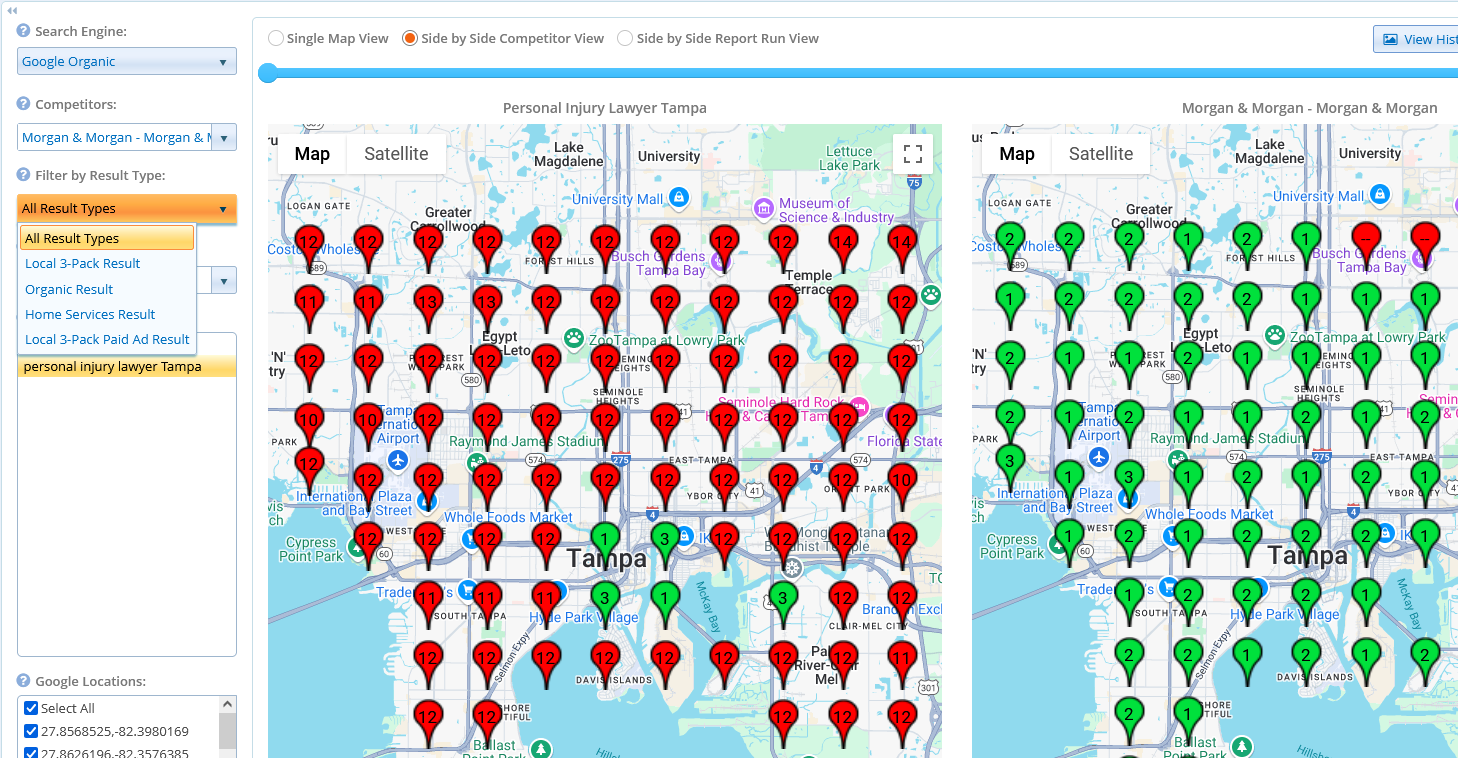Open help icon beside Competitors label
This screenshot has height=758, width=1458.
[23, 104]
